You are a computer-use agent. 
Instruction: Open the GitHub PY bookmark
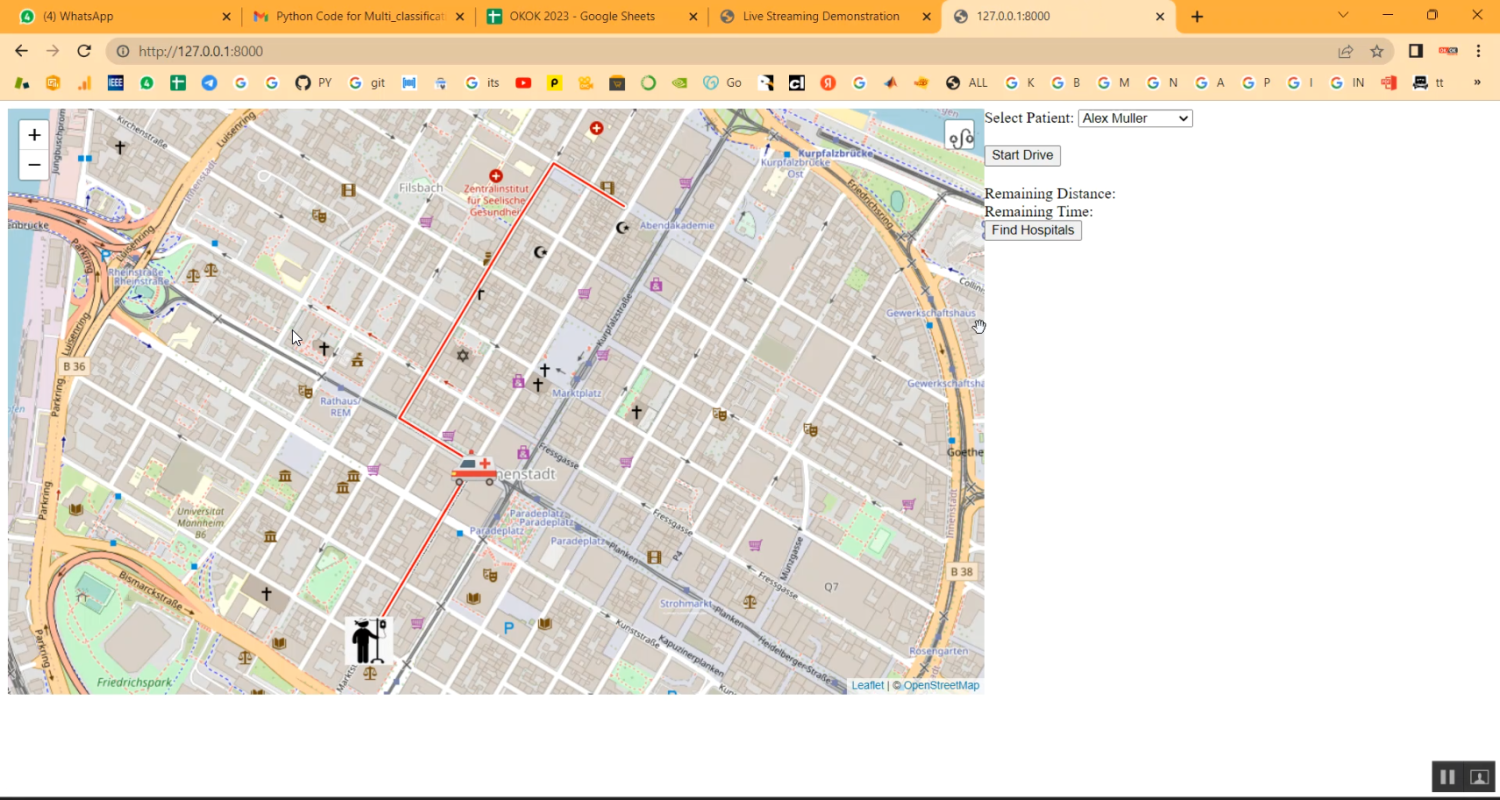(x=313, y=83)
